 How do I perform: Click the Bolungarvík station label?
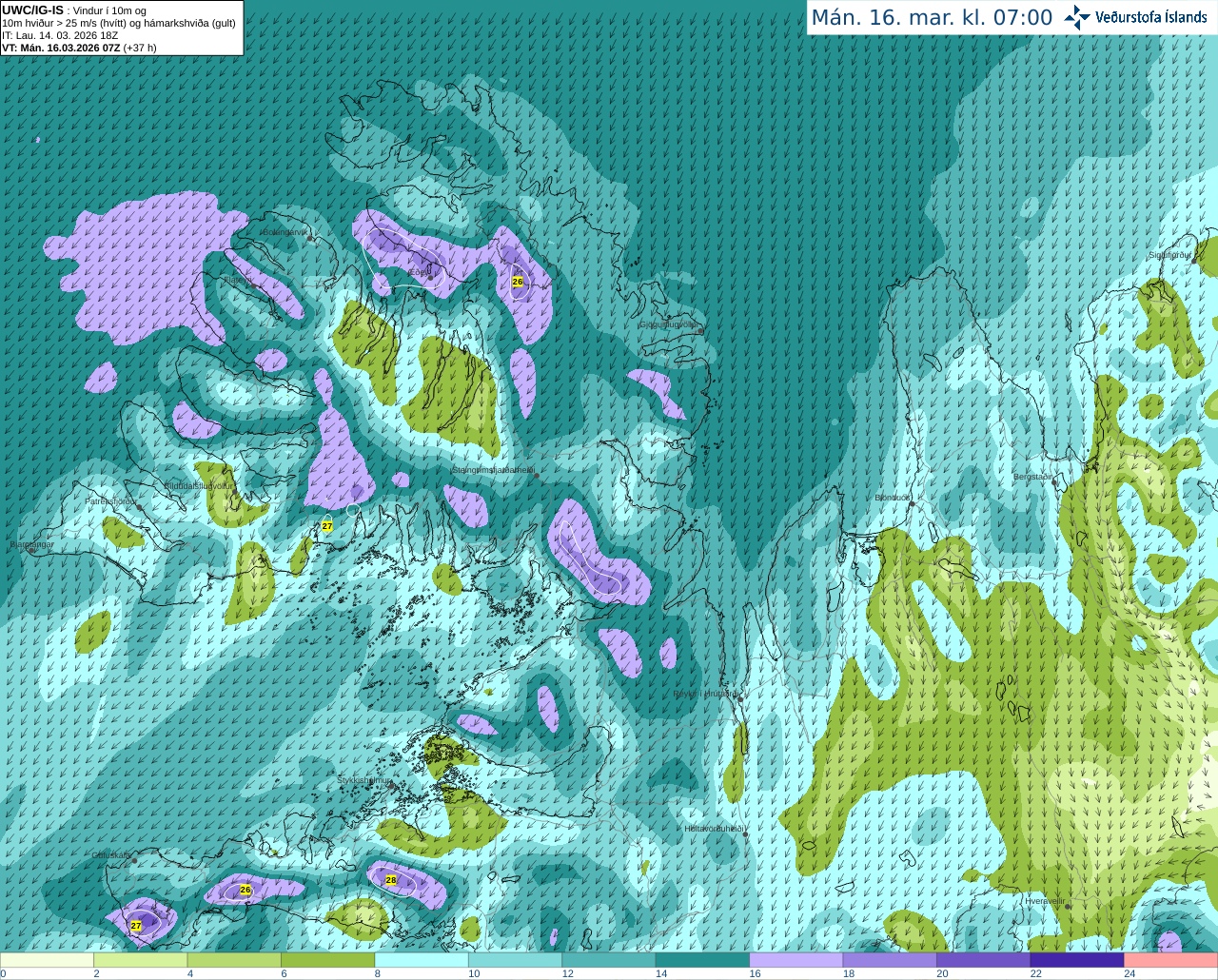(x=284, y=232)
